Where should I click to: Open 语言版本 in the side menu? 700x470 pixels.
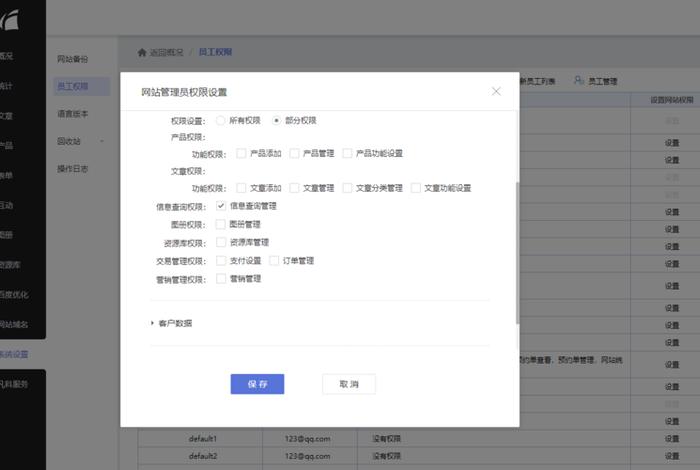pyautogui.click(x=72, y=114)
